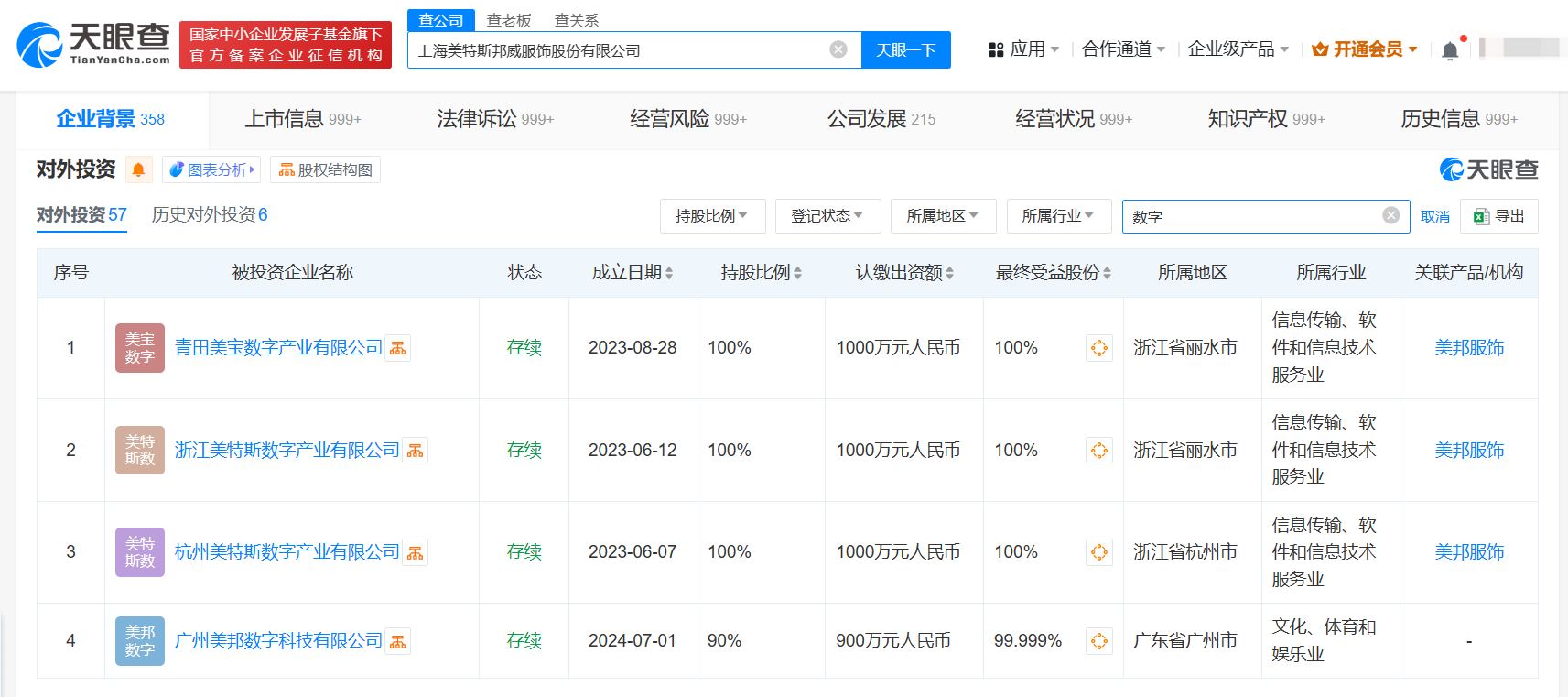Show beneficial share path icon for 青田美宝 row

coord(1099,348)
